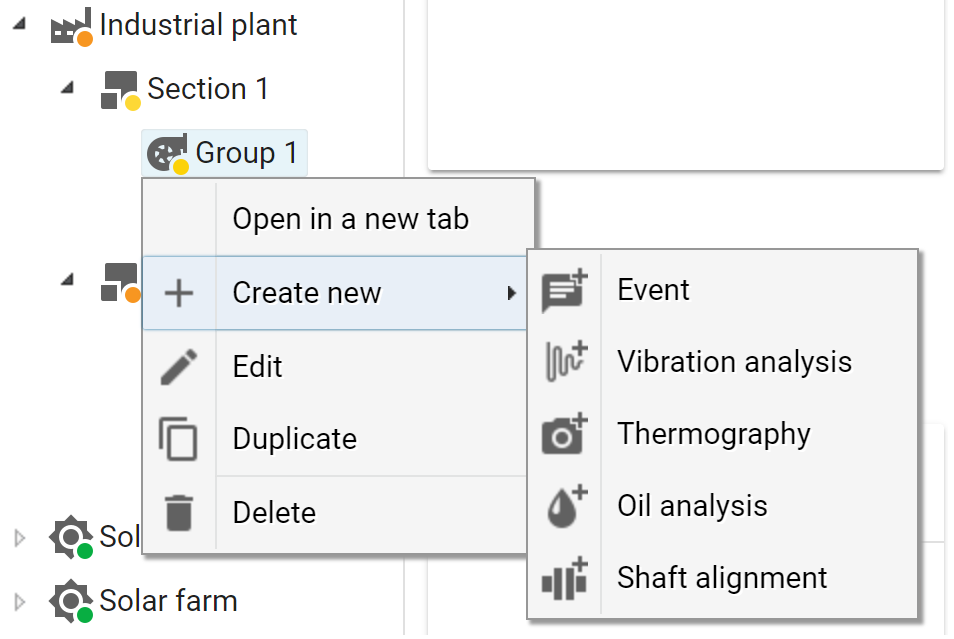The image size is (954, 639).
Task: Select Thermography from the submenu
Action: coord(714,433)
